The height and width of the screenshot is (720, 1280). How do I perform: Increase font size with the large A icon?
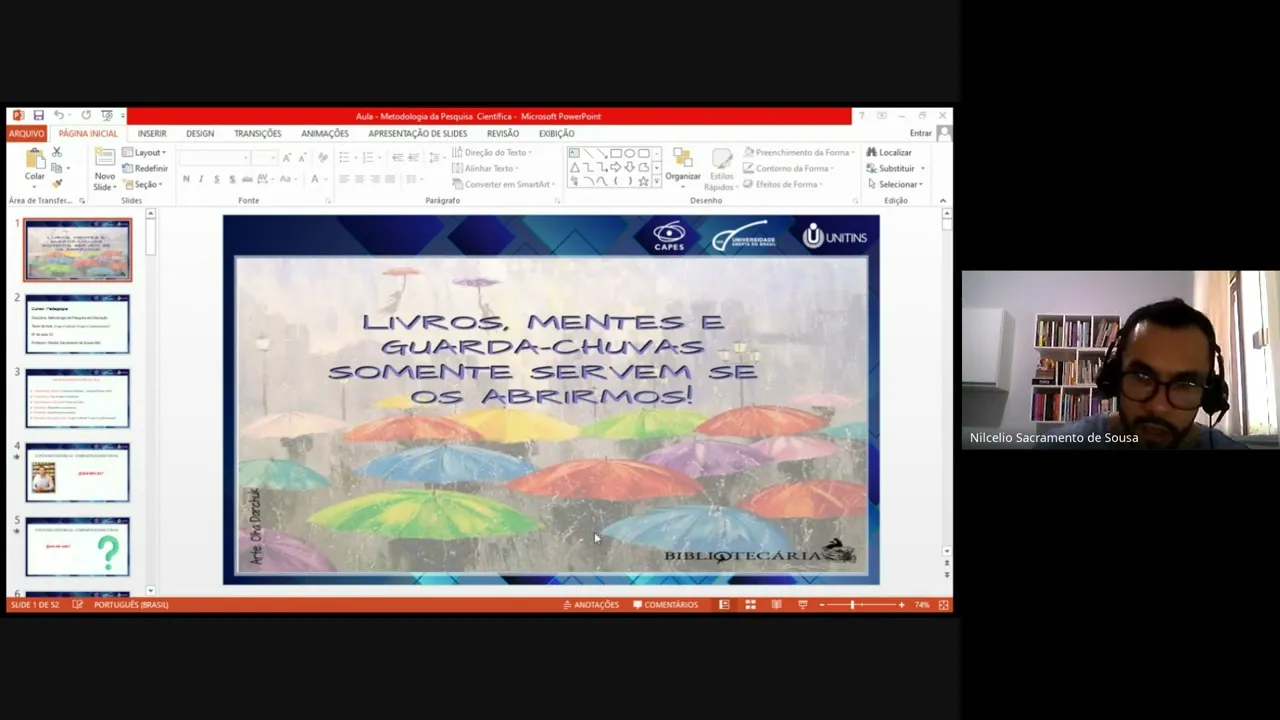pyautogui.click(x=287, y=158)
